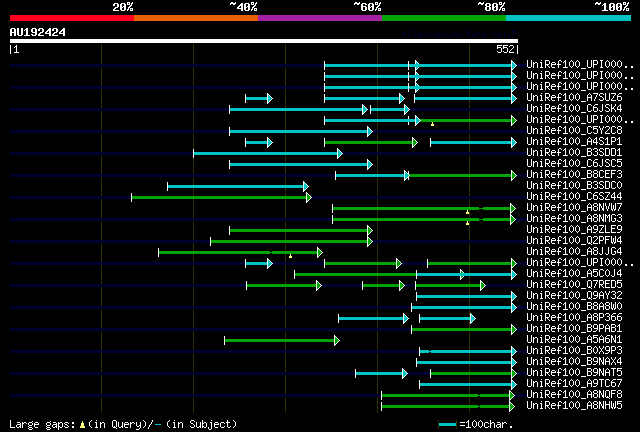
Task: Click the '(in Subject)' legend text
Action: click(202, 425)
